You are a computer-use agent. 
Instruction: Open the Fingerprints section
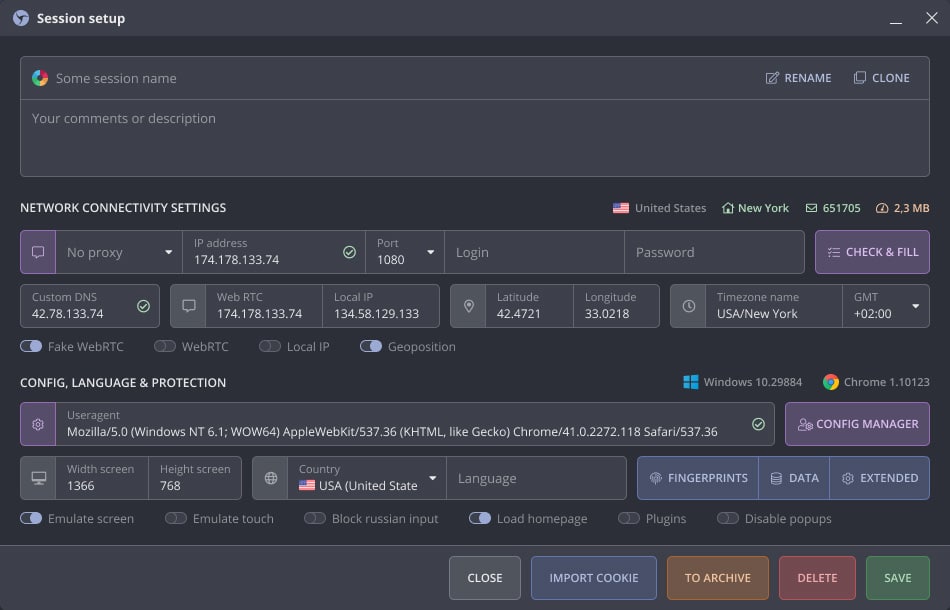698,478
